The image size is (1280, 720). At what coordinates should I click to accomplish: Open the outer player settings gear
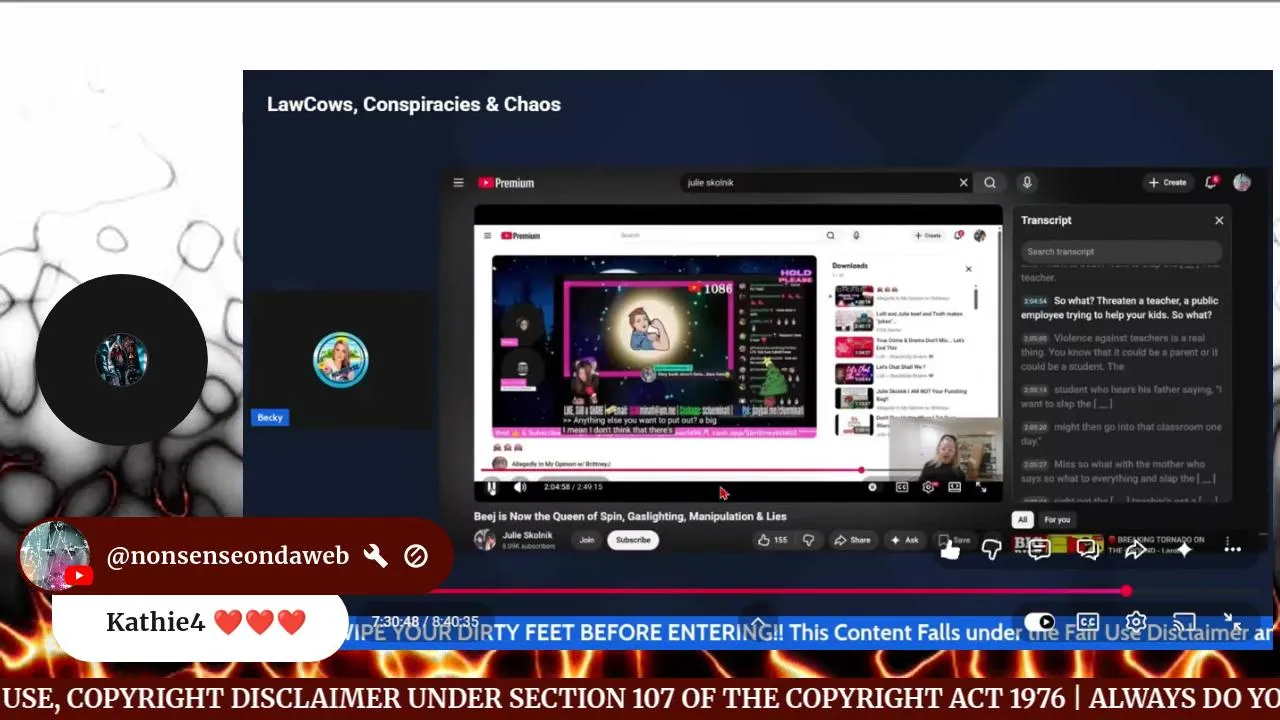click(x=1135, y=622)
